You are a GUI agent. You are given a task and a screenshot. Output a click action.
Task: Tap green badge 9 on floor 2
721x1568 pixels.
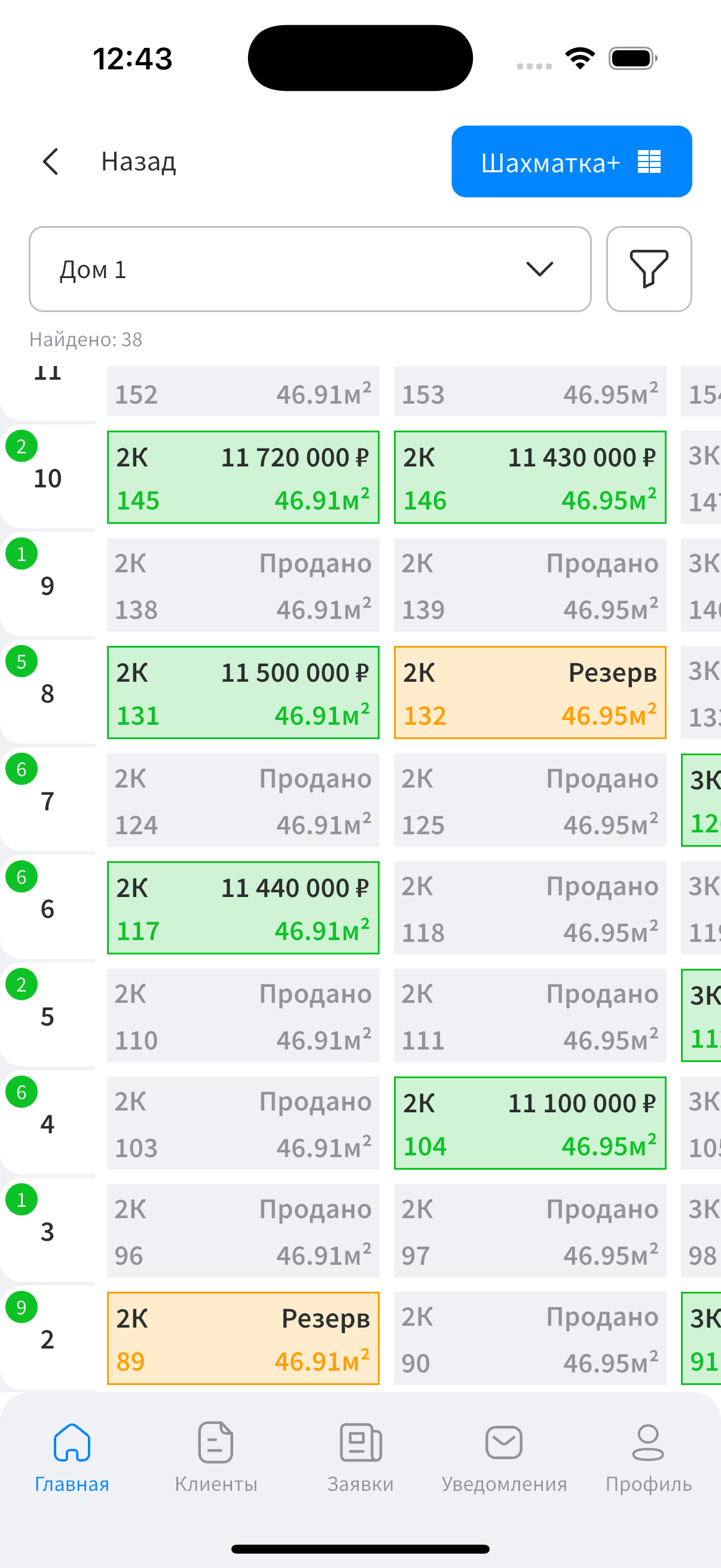click(22, 1307)
